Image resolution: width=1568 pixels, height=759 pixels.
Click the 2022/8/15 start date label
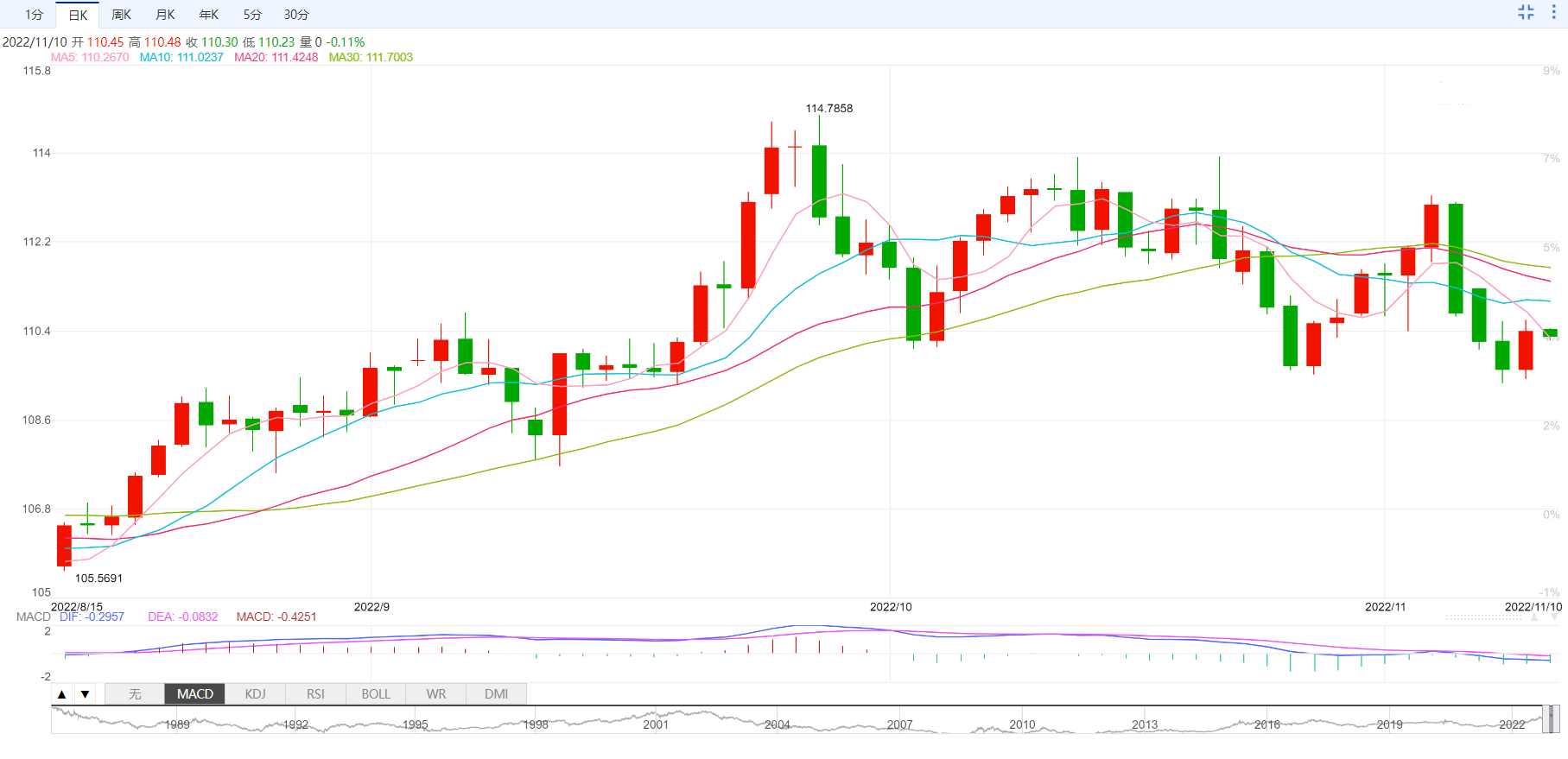point(77,607)
